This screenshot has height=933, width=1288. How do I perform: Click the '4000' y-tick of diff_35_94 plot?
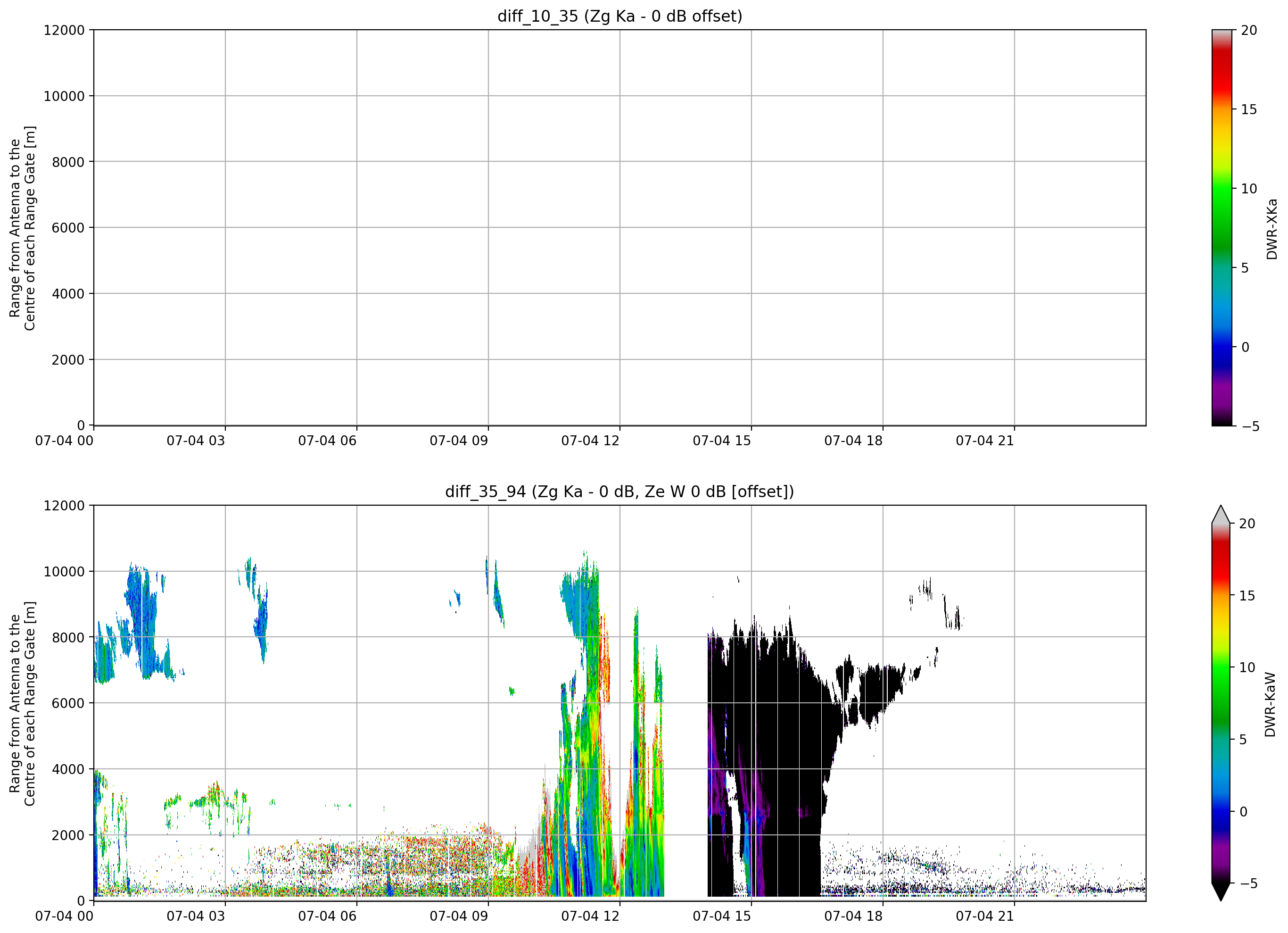click(x=68, y=769)
